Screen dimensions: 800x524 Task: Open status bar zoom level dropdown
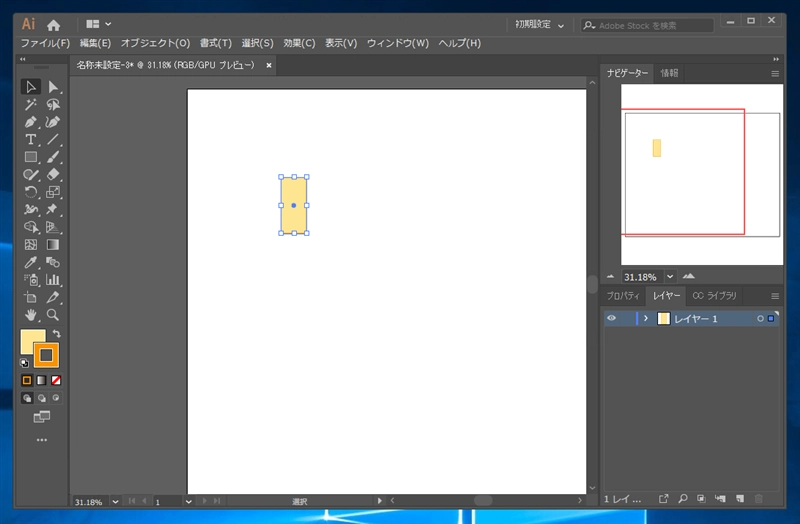115,502
